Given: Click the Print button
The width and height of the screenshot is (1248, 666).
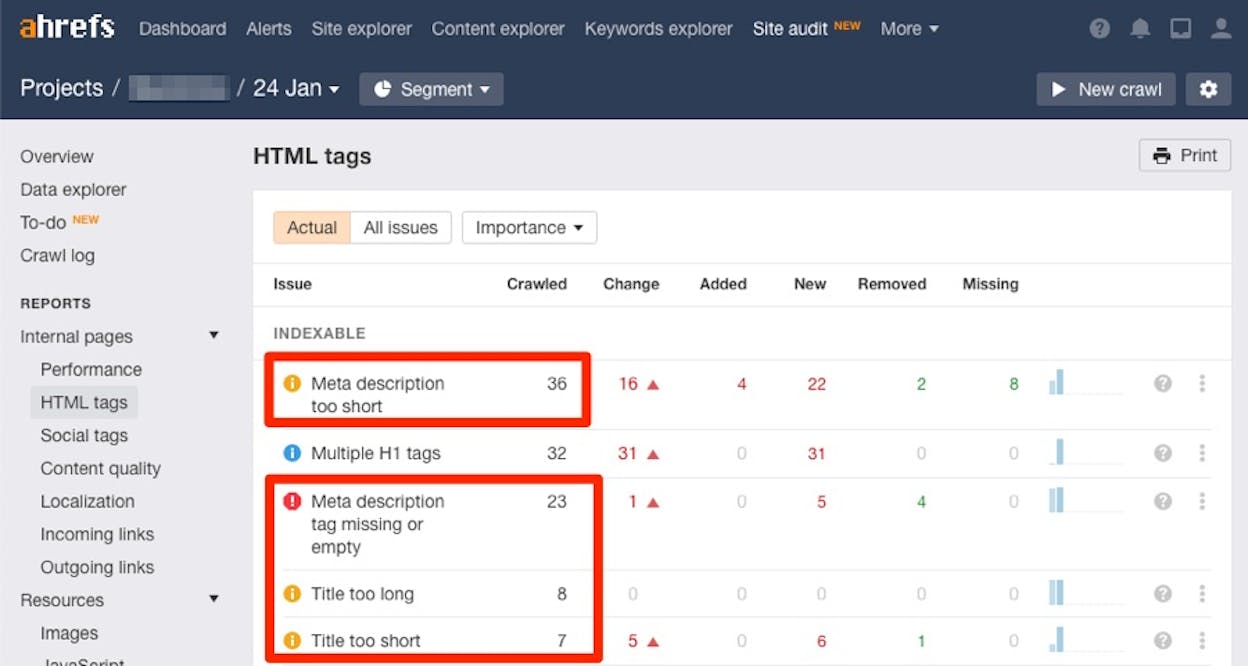Looking at the screenshot, I should click(x=1185, y=155).
